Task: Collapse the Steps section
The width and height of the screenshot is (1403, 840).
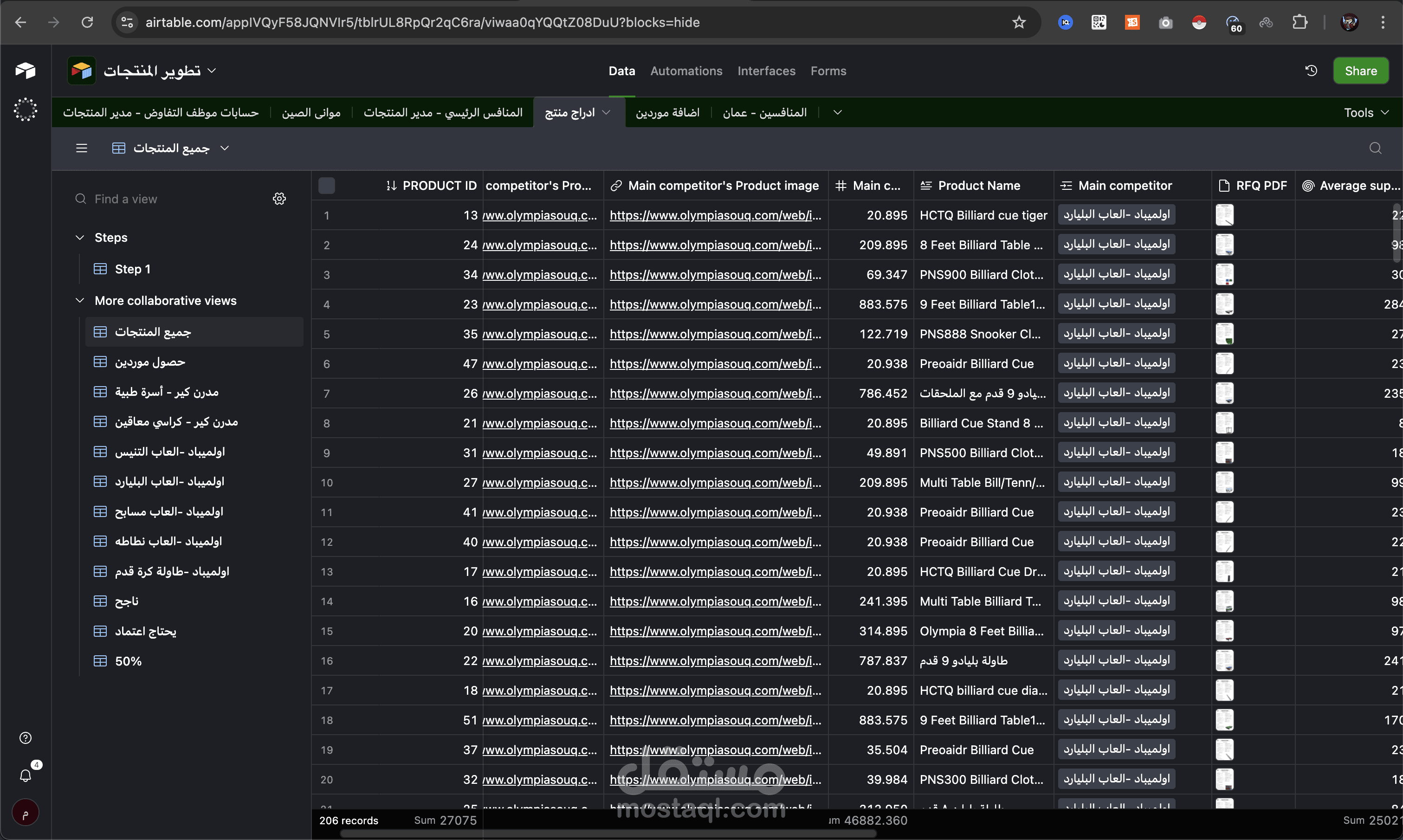Action: click(x=80, y=237)
